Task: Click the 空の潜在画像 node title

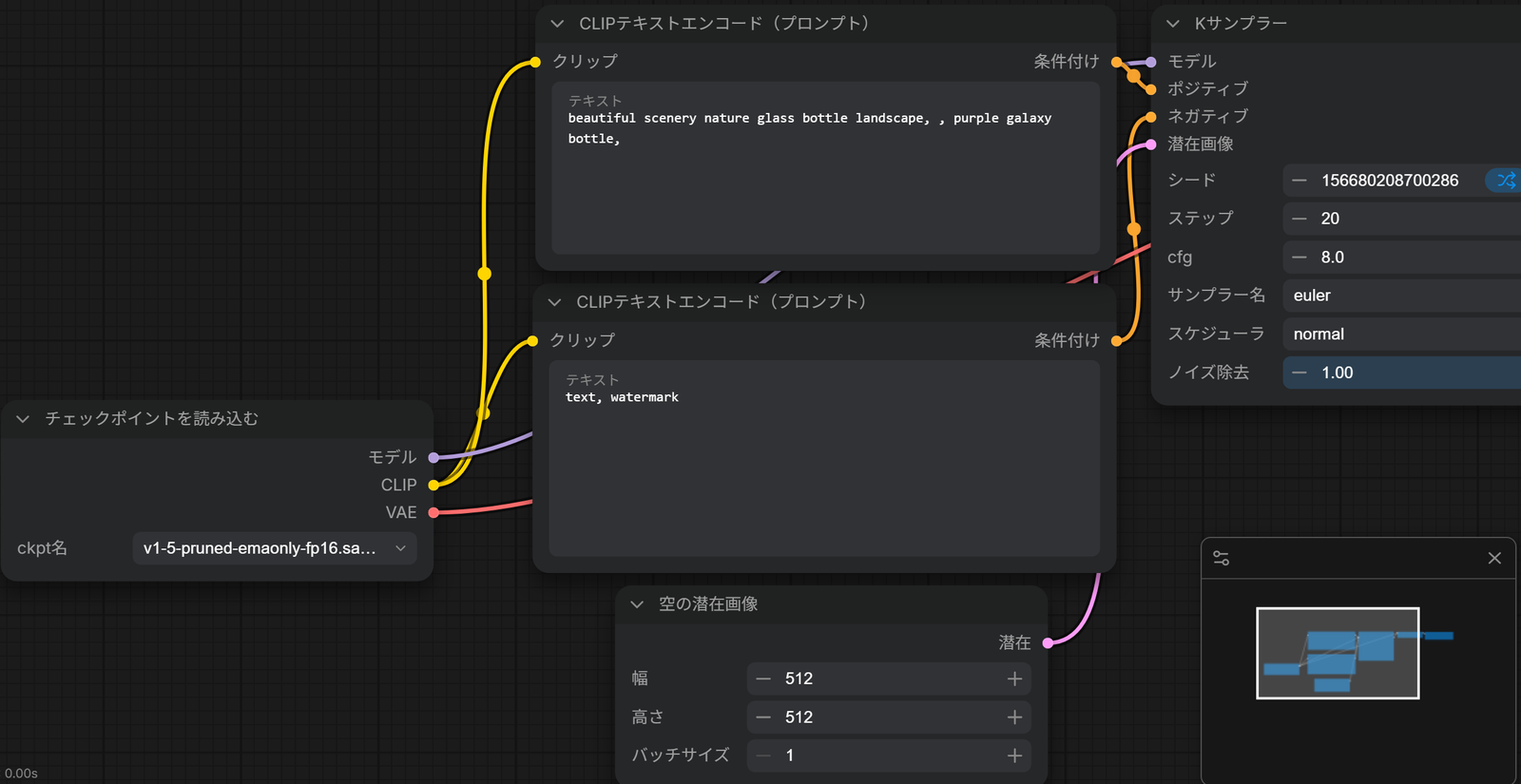Action: [x=708, y=604]
